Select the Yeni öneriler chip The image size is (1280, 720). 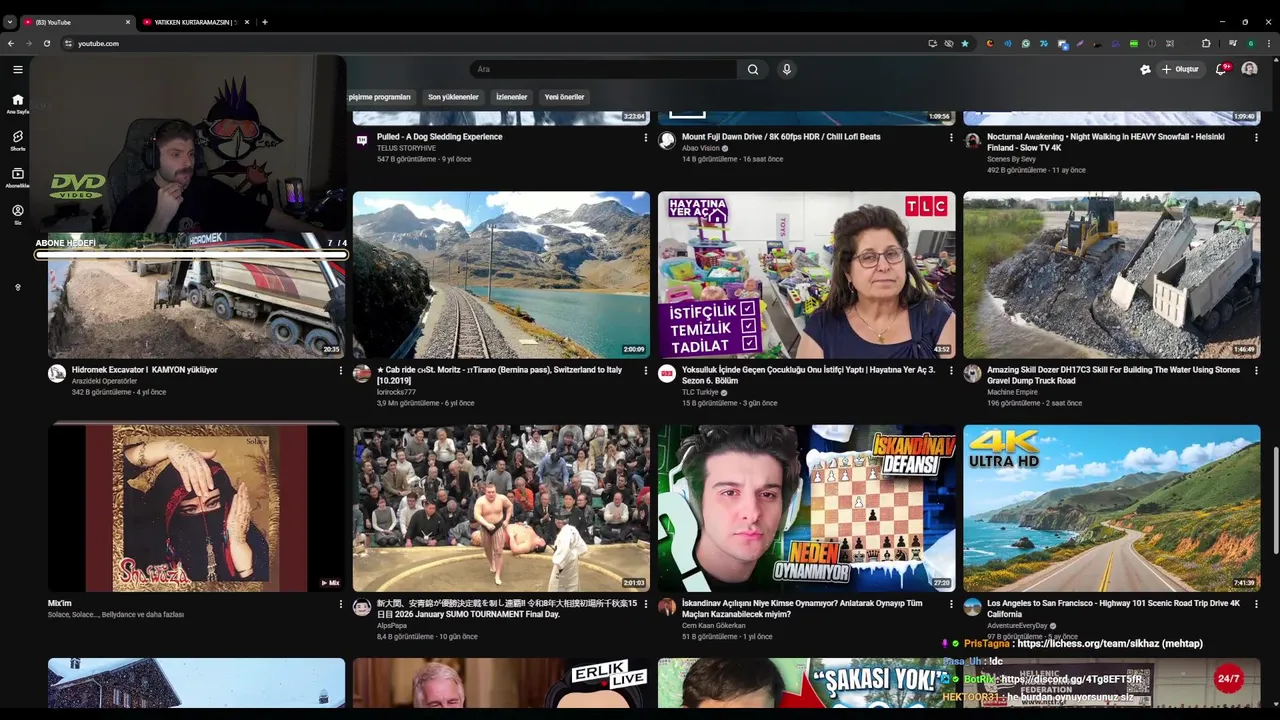coord(565,97)
